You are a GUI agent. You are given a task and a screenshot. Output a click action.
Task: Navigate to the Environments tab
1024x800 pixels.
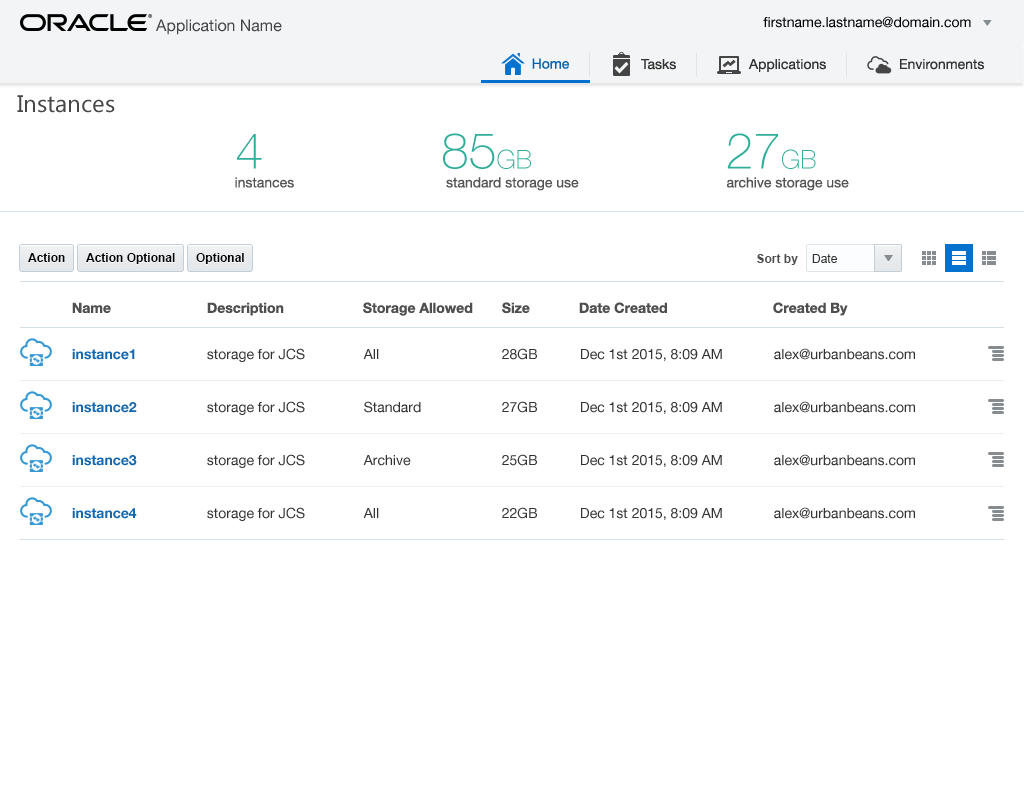926,64
